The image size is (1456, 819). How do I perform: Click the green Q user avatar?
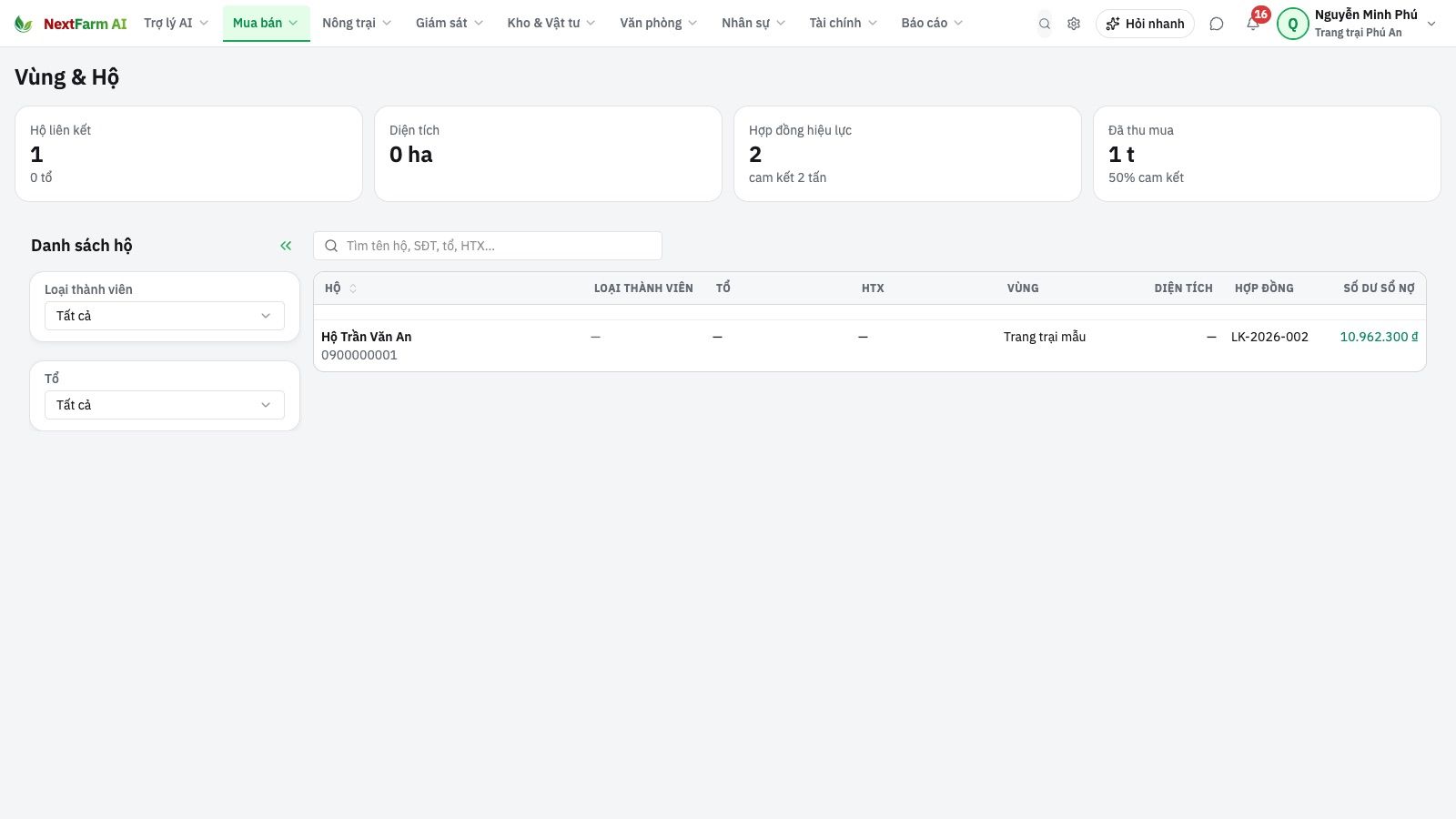coord(1292,24)
